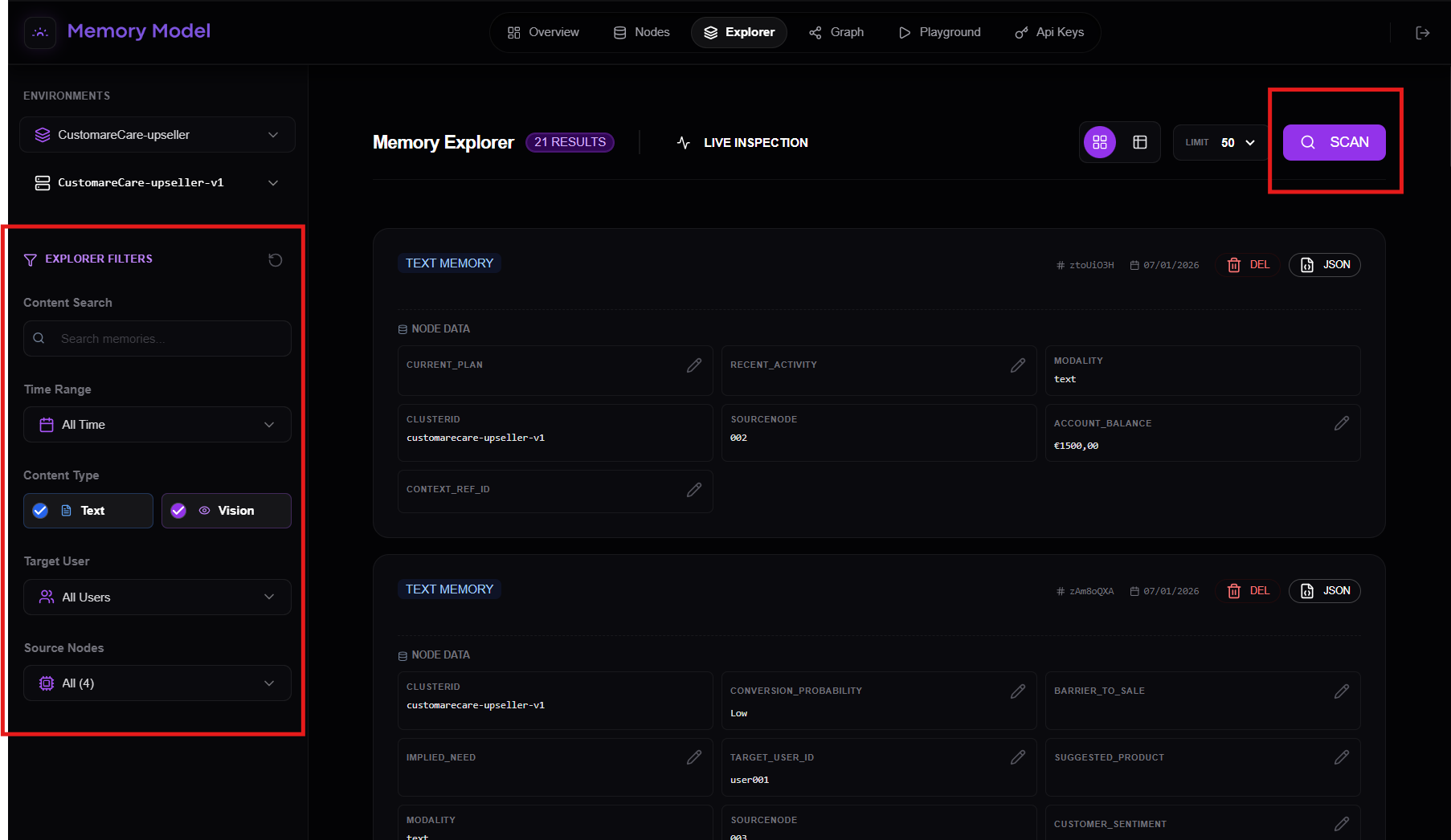This screenshot has width=1451, height=840.
Task: Reset explorer filters with the refresh icon
Action: click(x=275, y=259)
